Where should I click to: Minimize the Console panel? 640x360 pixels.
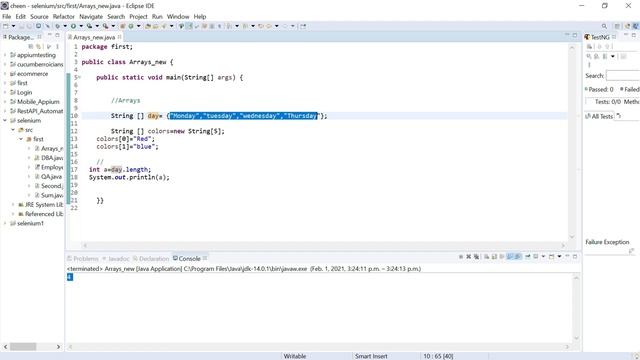pyautogui.click(x=567, y=256)
